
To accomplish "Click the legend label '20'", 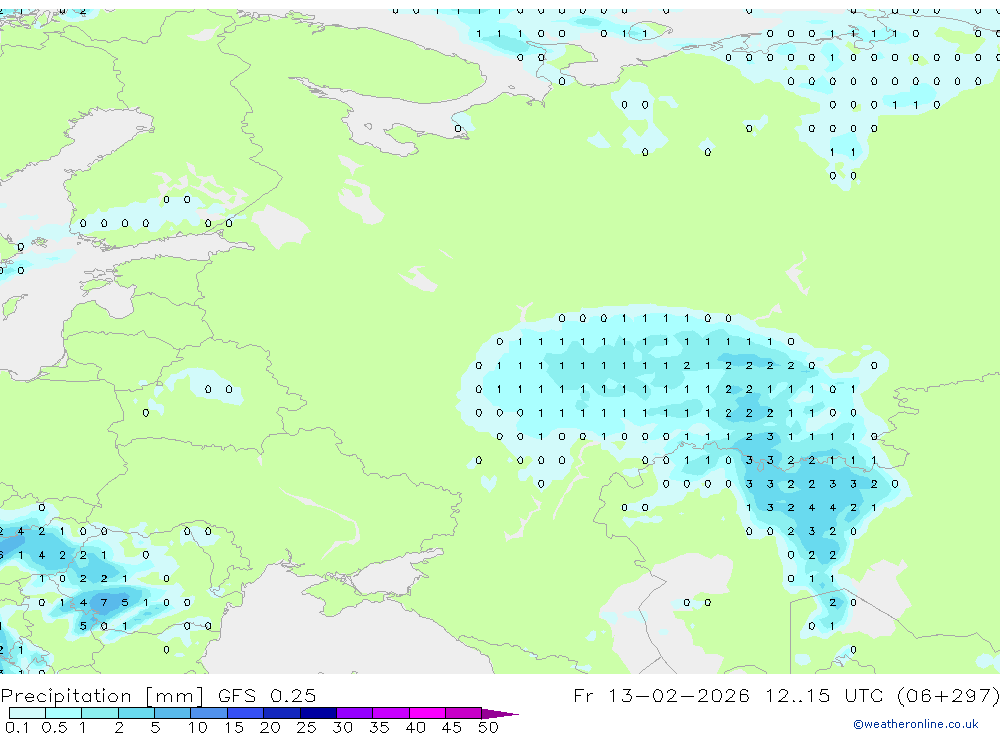I will tap(270, 727).
